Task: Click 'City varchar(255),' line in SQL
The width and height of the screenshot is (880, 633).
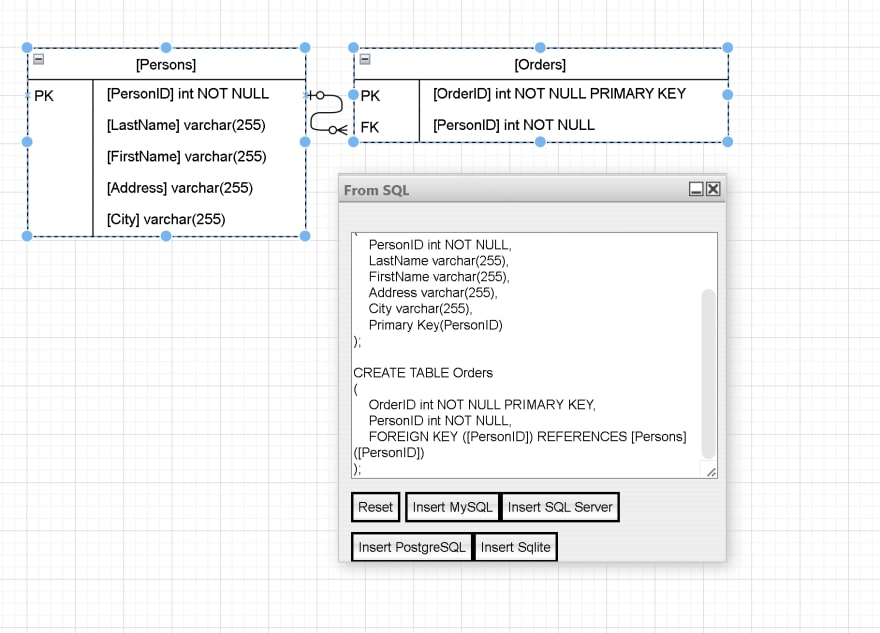Action: (x=420, y=309)
